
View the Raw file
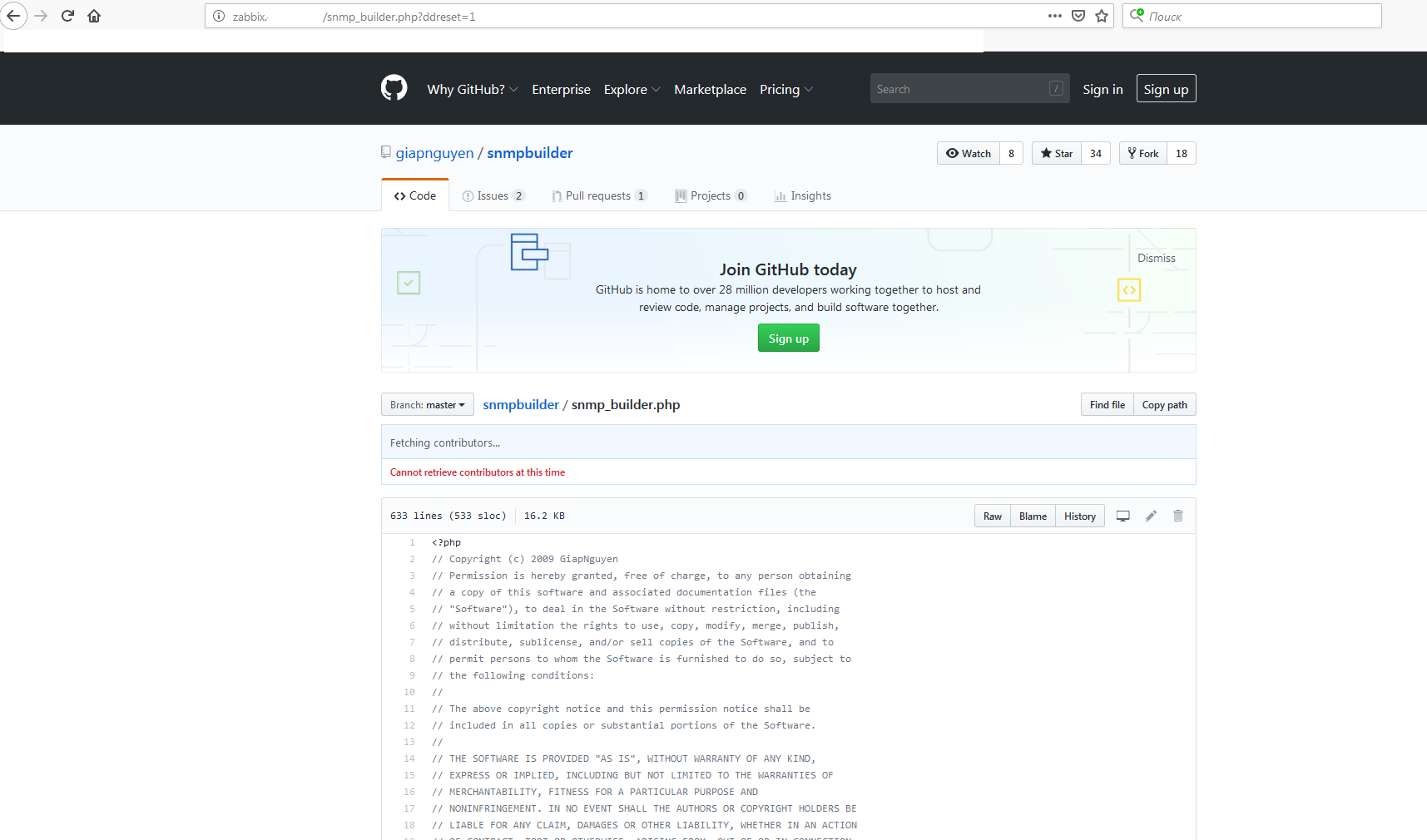tap(993, 516)
